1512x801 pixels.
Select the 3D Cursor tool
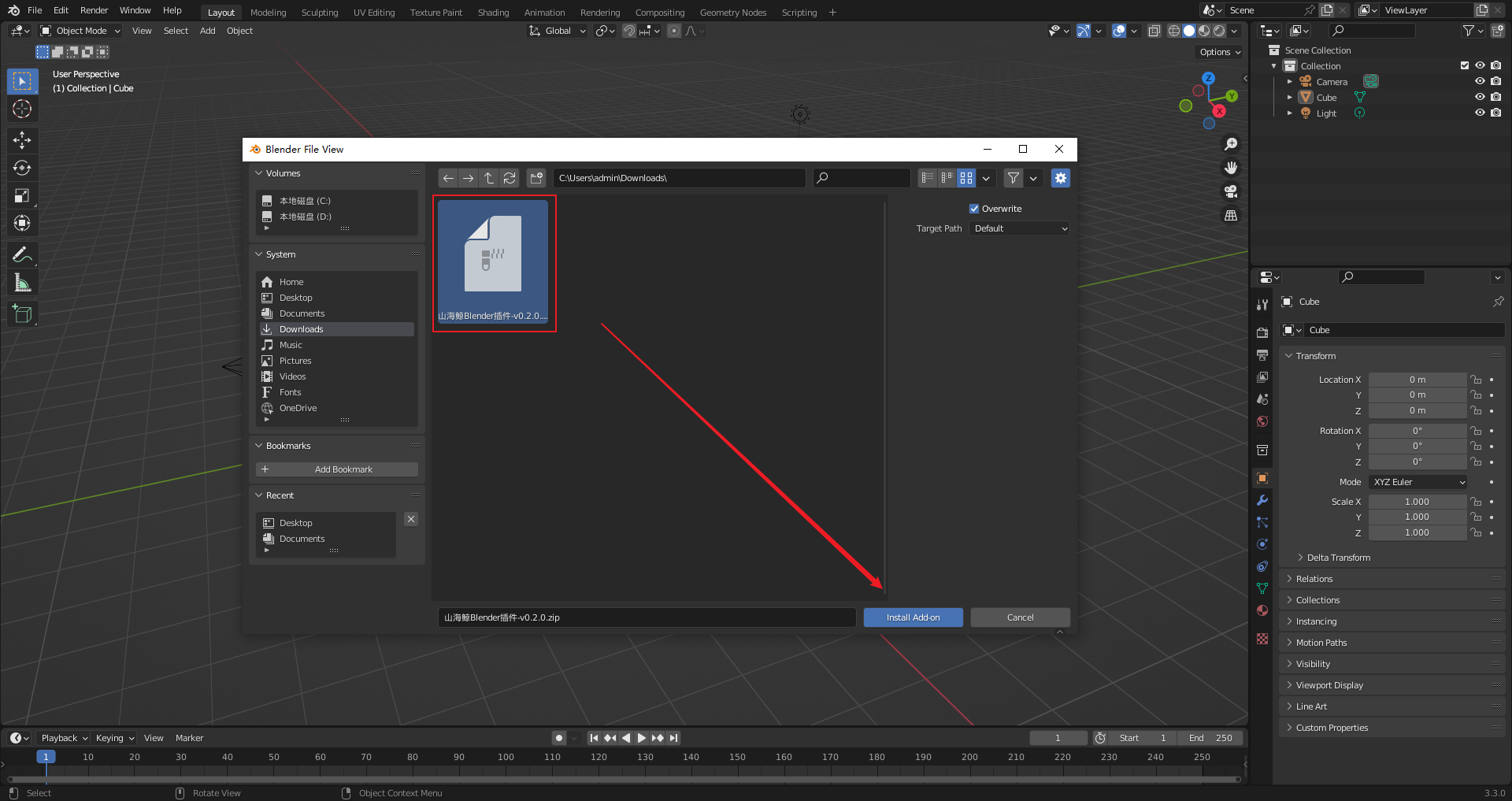pos(22,109)
